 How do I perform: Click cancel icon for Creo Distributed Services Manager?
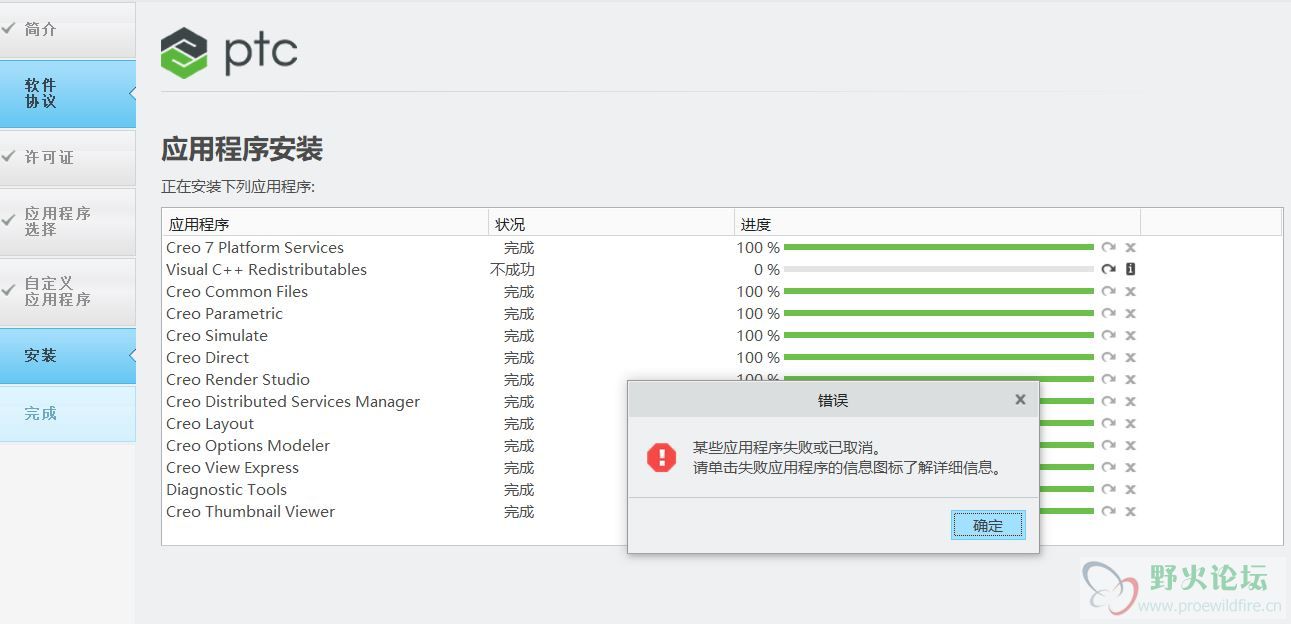pos(1130,401)
